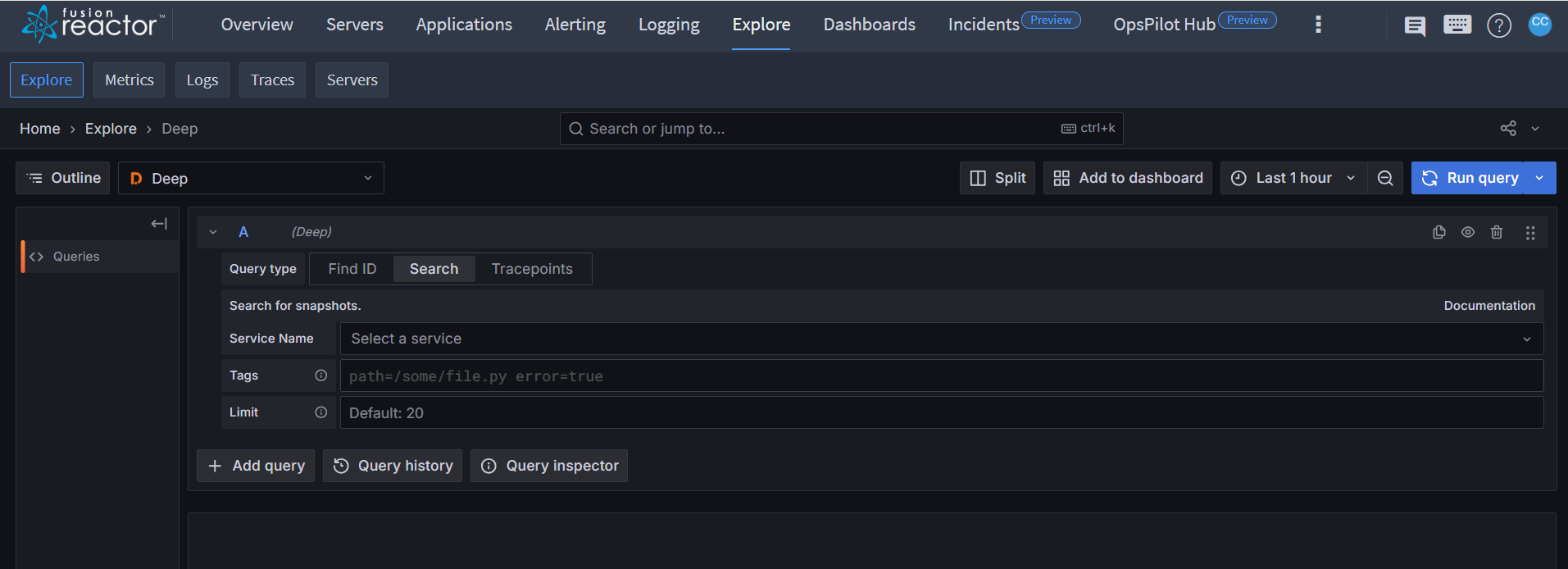Click the search magnifier icon
Image resolution: width=1568 pixels, height=569 pixels.
(x=576, y=129)
